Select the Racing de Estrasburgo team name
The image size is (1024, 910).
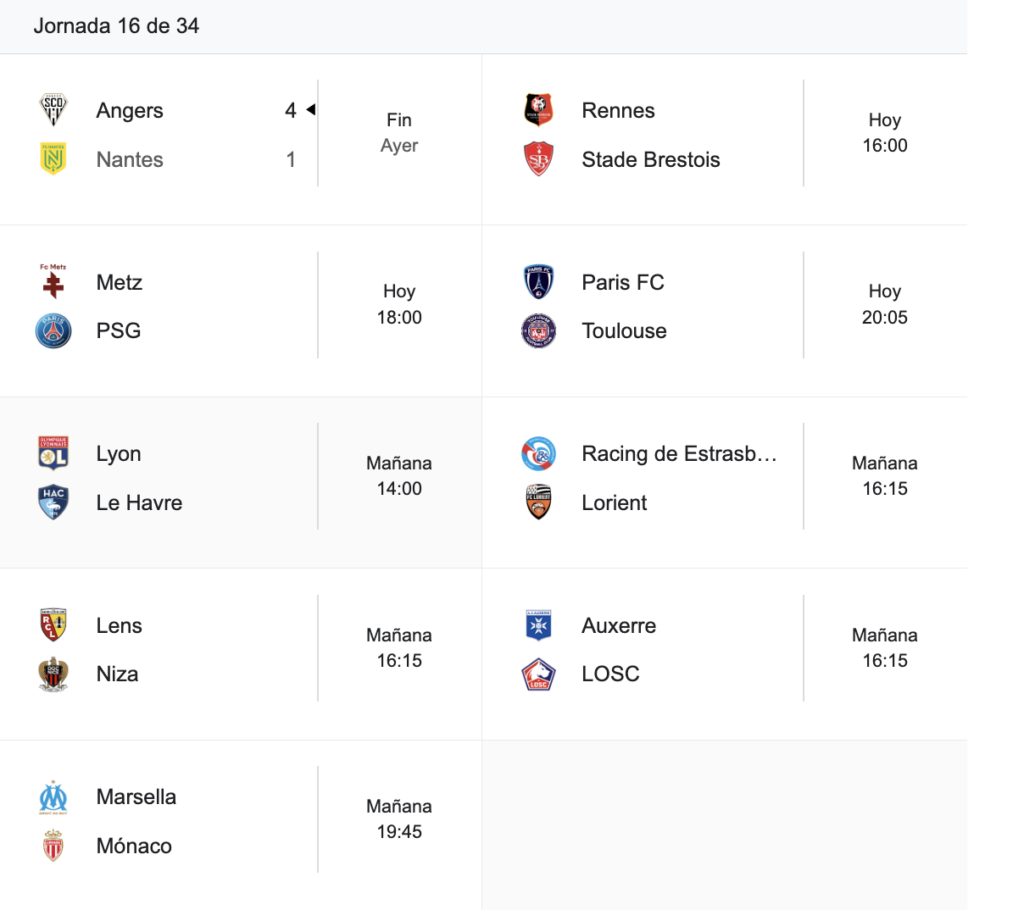(x=679, y=453)
